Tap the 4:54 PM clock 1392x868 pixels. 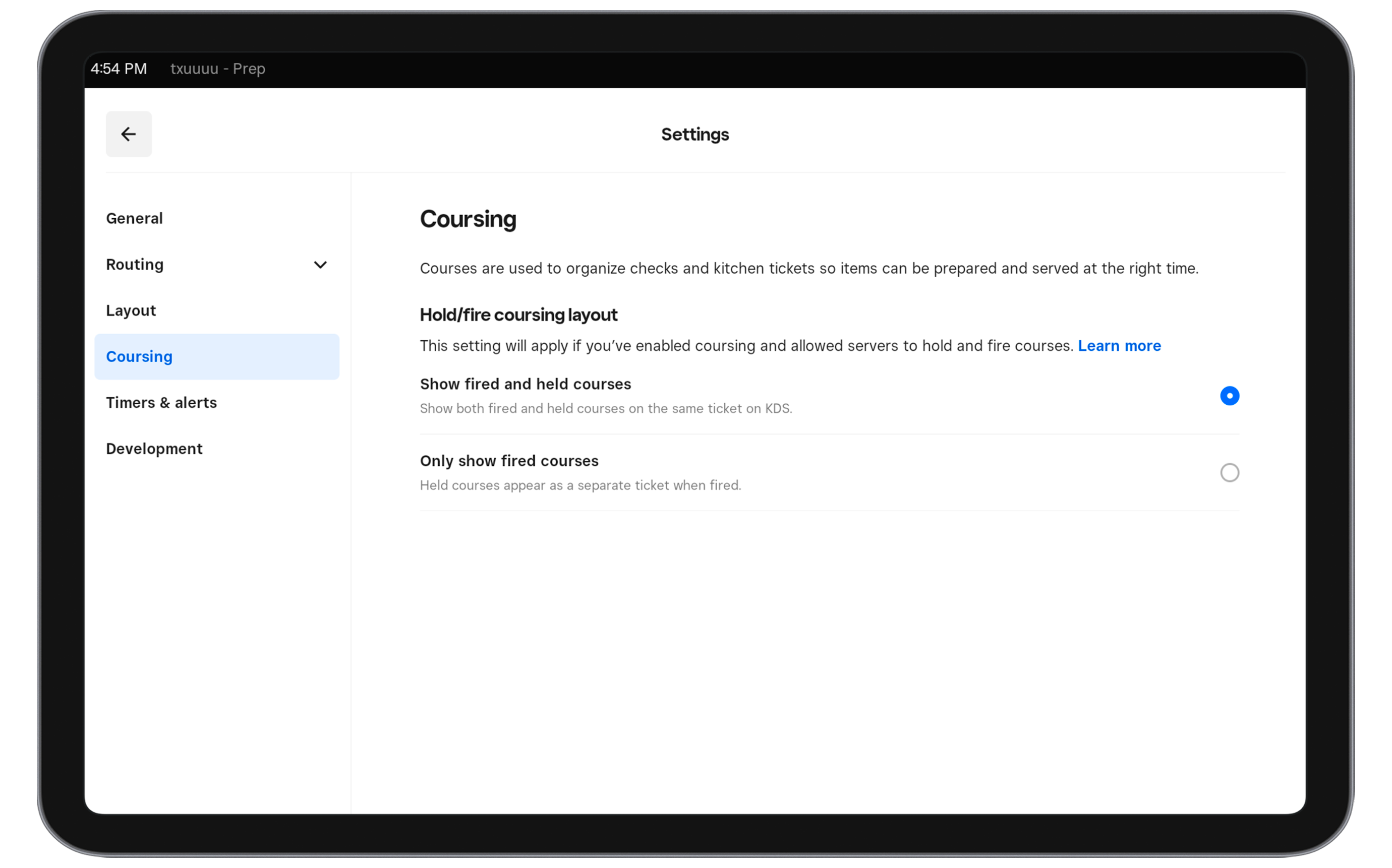click(x=119, y=69)
